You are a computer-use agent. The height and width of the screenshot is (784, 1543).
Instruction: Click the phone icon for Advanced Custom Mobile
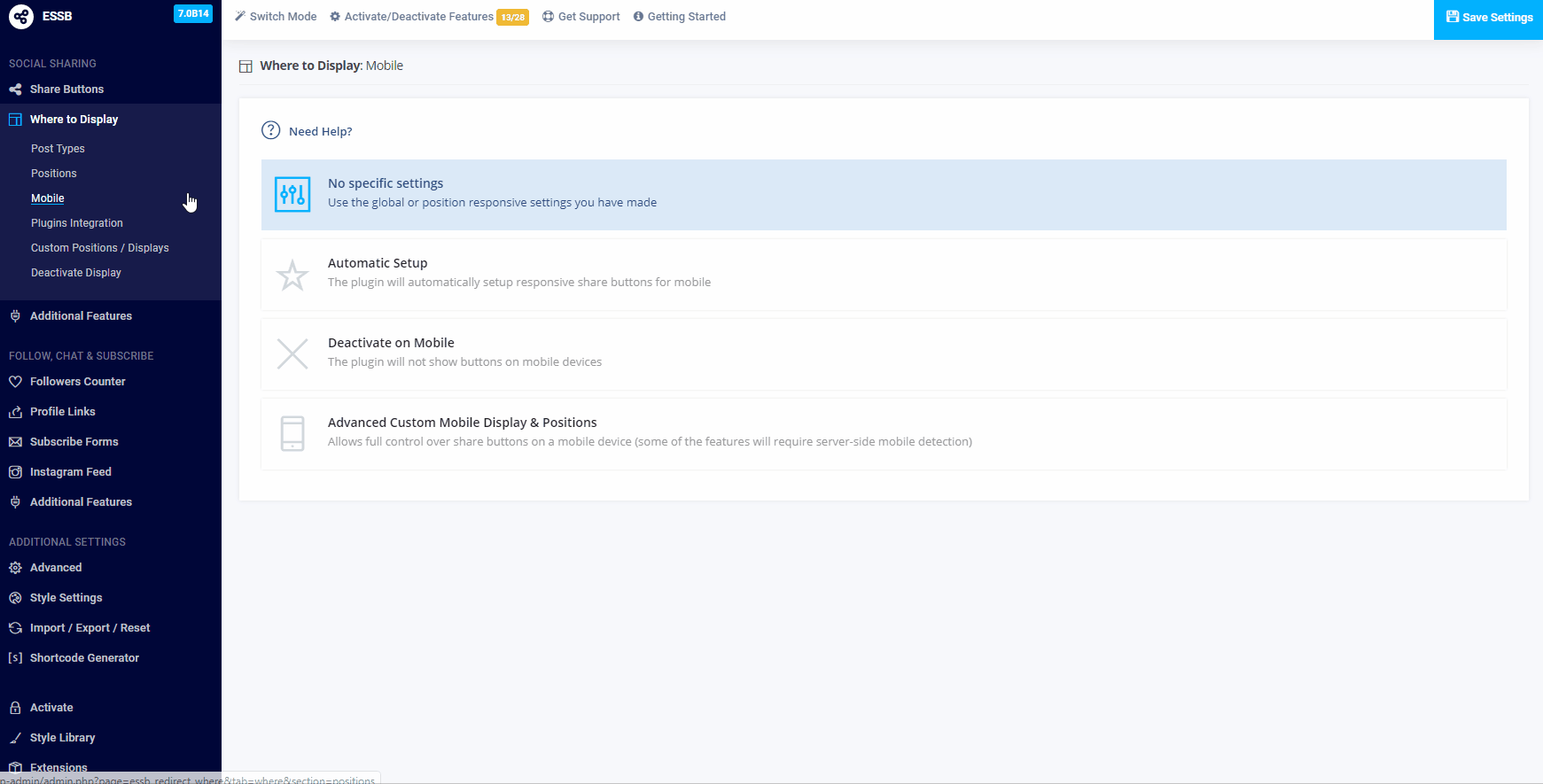292,434
